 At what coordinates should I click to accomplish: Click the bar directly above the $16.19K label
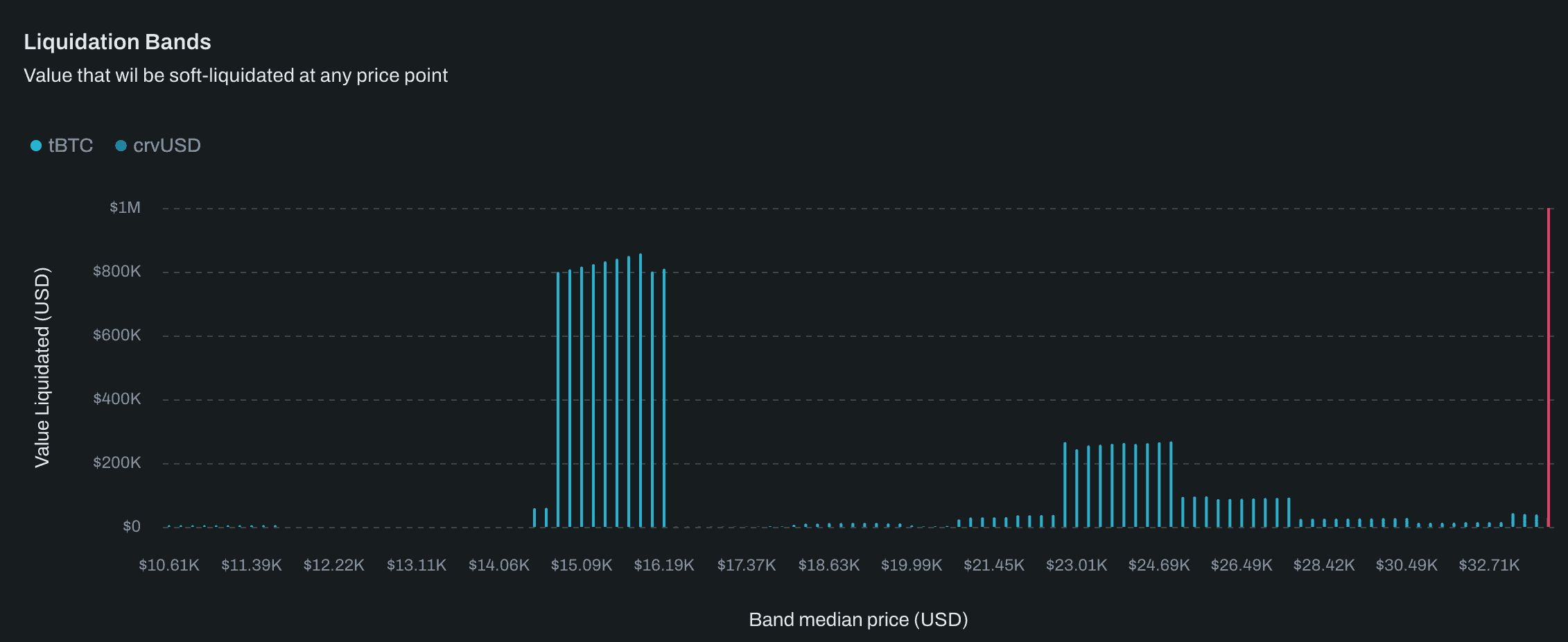(664, 399)
